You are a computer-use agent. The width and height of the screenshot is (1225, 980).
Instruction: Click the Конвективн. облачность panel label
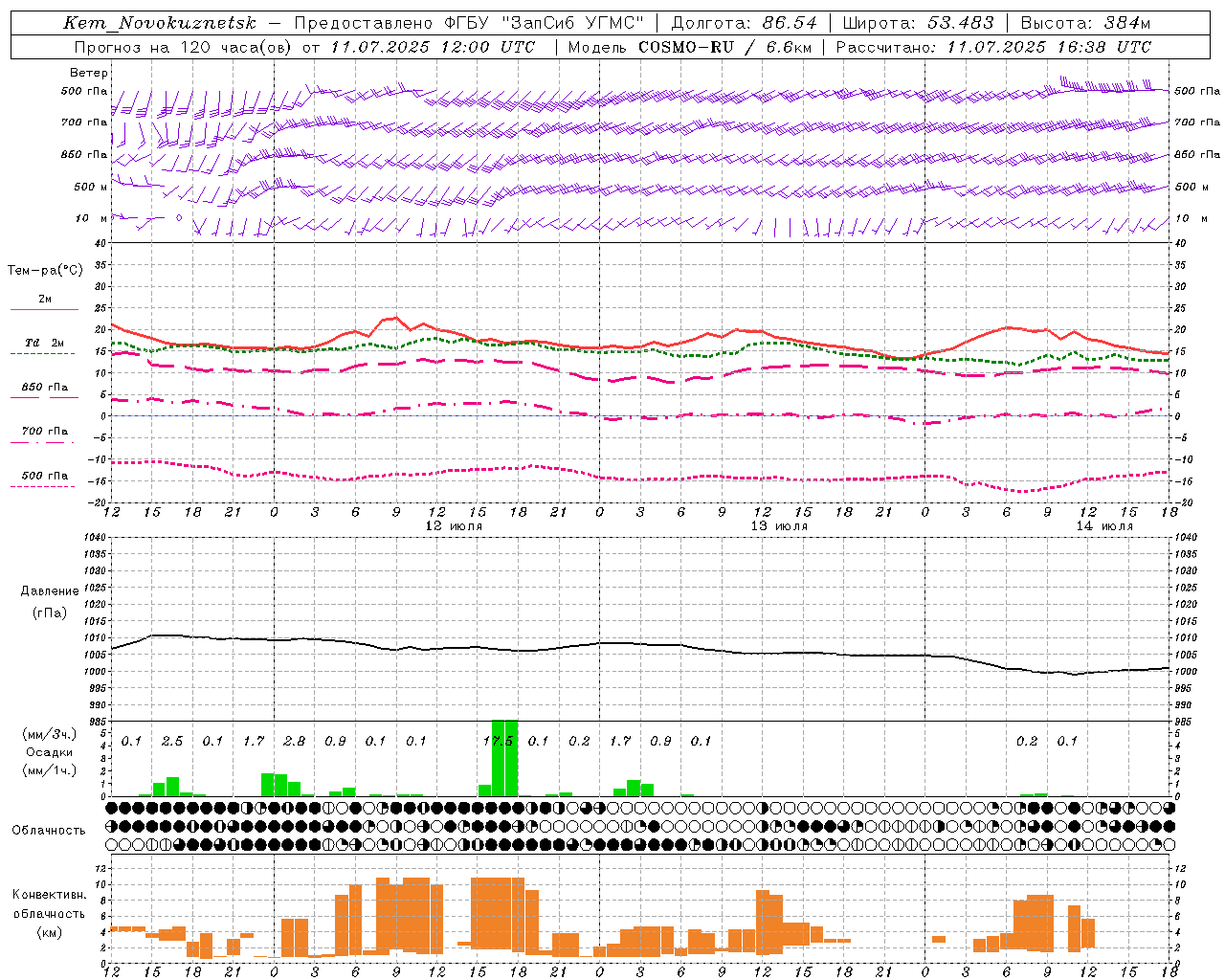point(49,904)
